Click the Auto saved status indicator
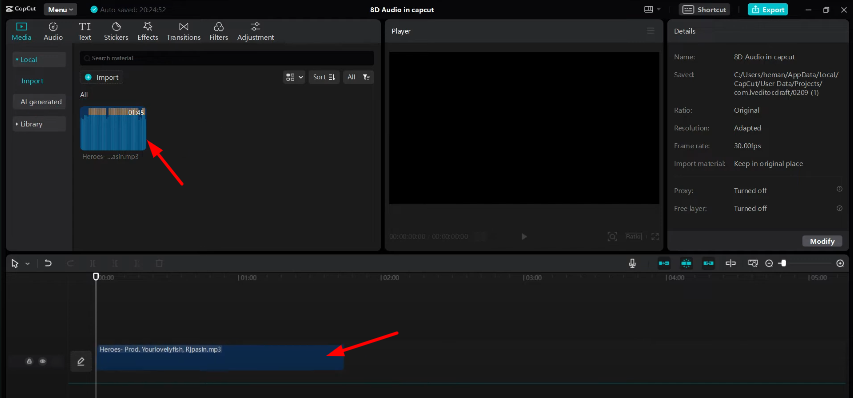 point(128,10)
